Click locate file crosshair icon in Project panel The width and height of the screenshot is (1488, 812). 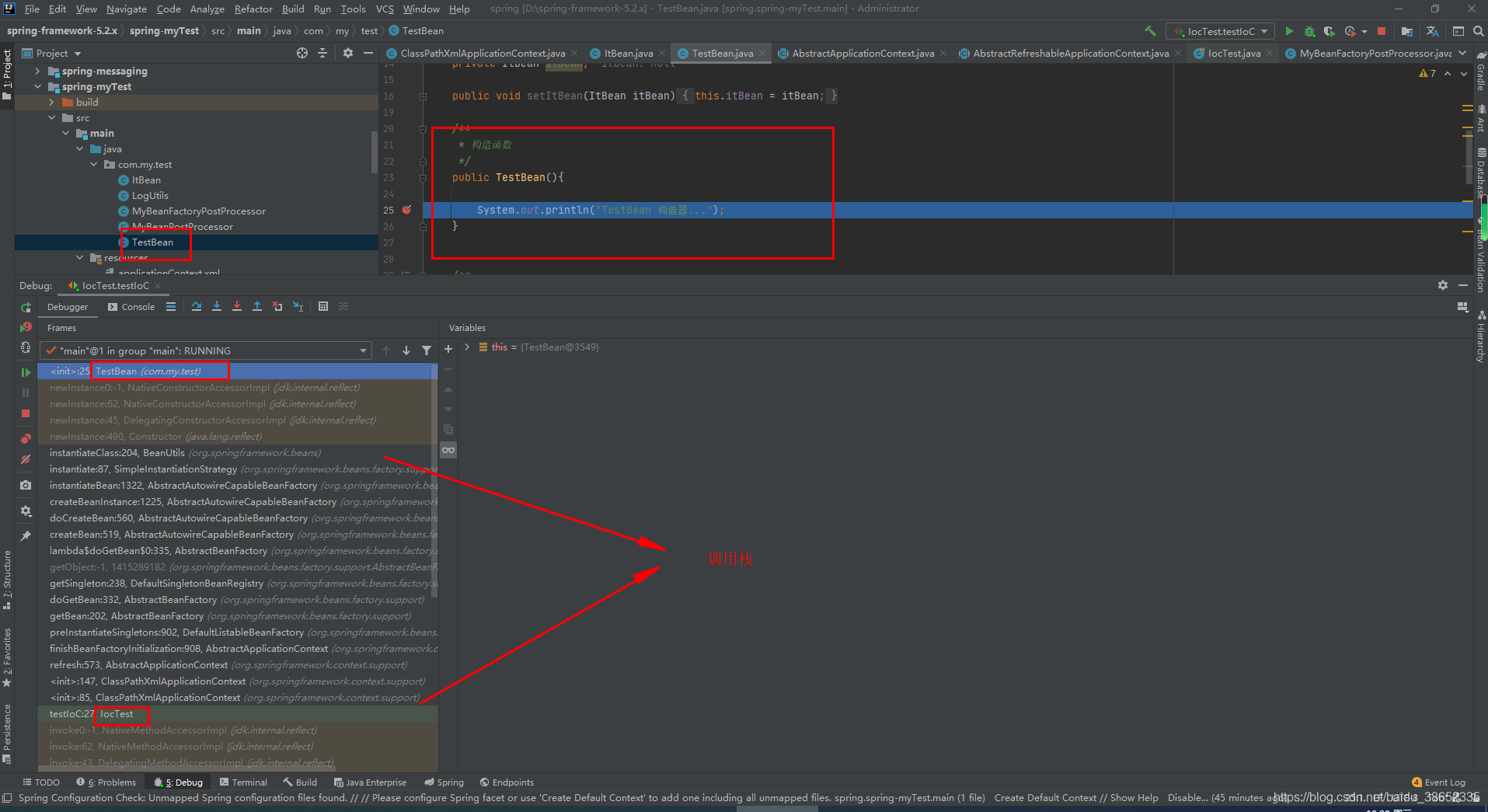(302, 53)
